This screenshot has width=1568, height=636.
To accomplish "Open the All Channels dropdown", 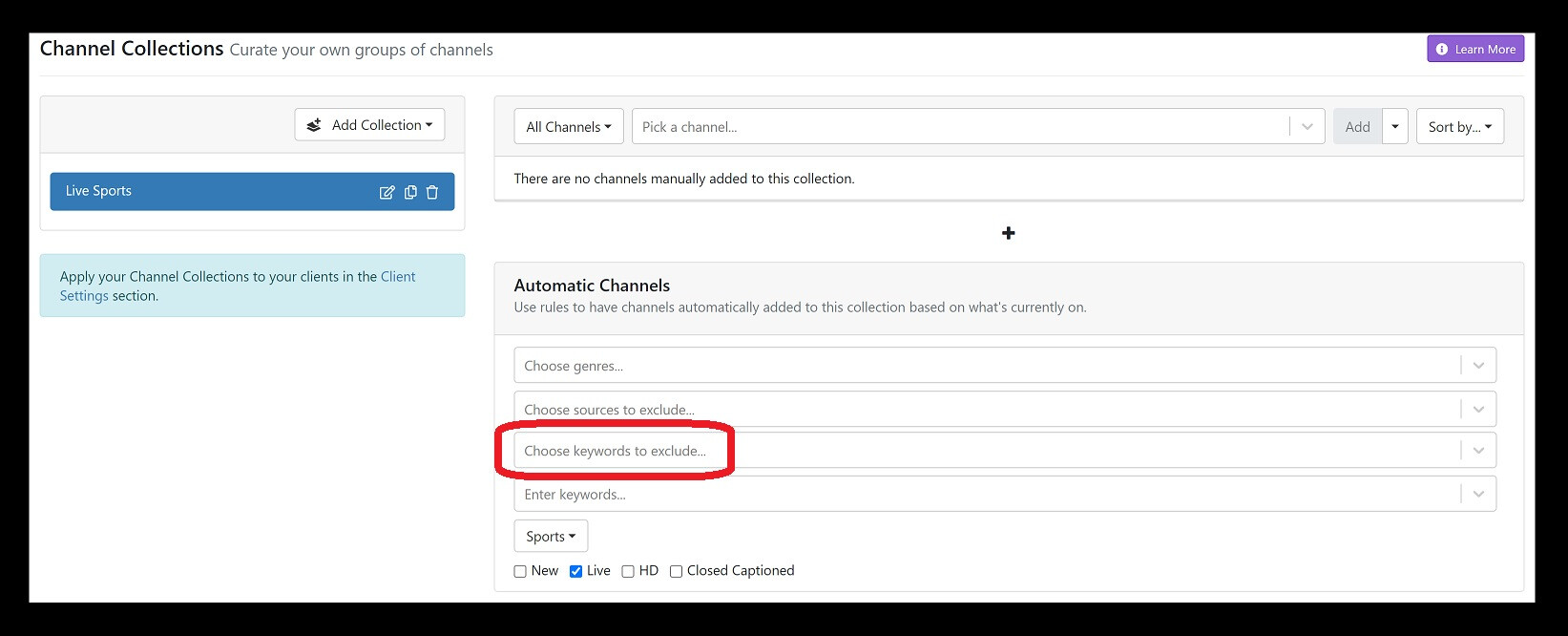I will click(x=568, y=127).
